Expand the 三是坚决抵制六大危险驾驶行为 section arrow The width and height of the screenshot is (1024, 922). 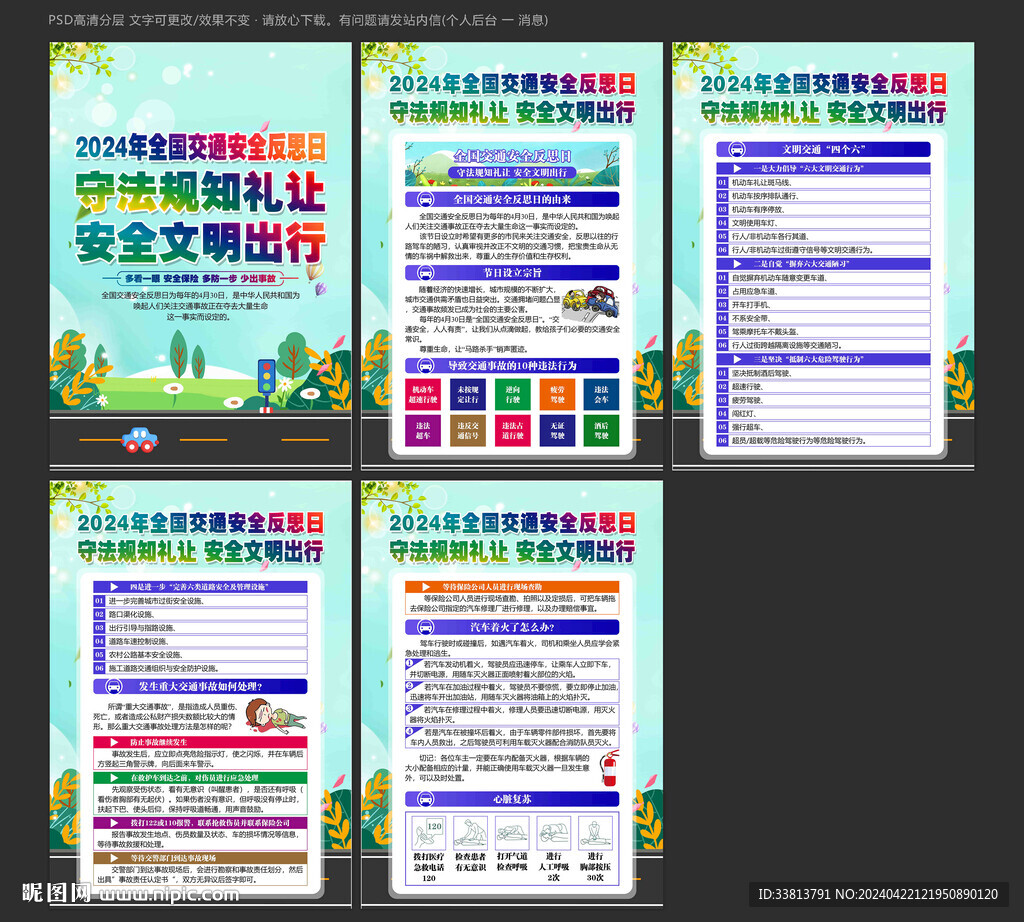pos(736,360)
